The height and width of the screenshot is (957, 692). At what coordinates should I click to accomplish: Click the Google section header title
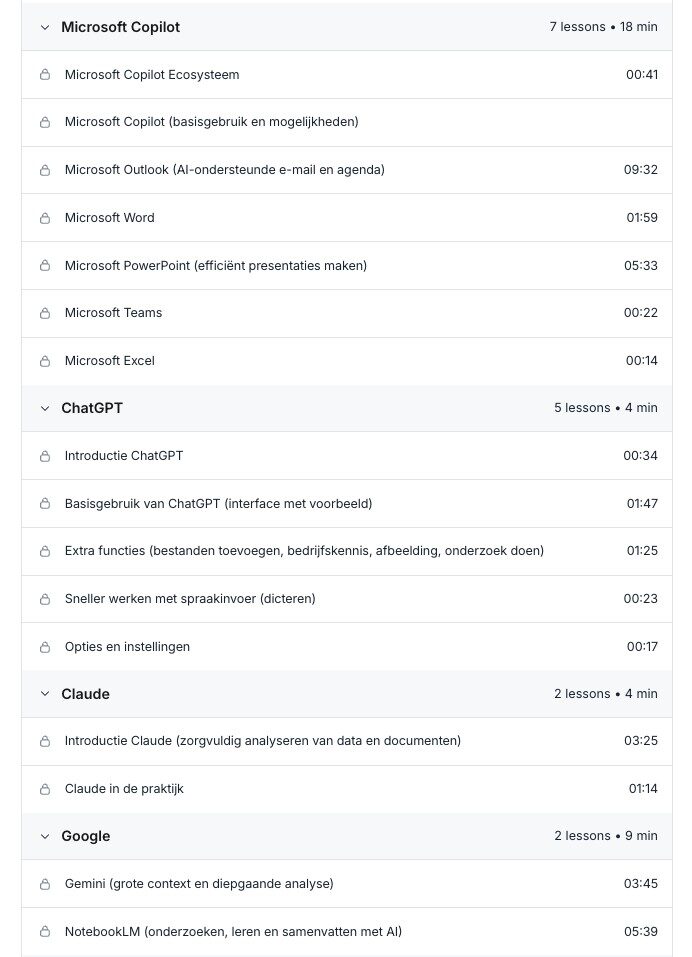(x=86, y=836)
